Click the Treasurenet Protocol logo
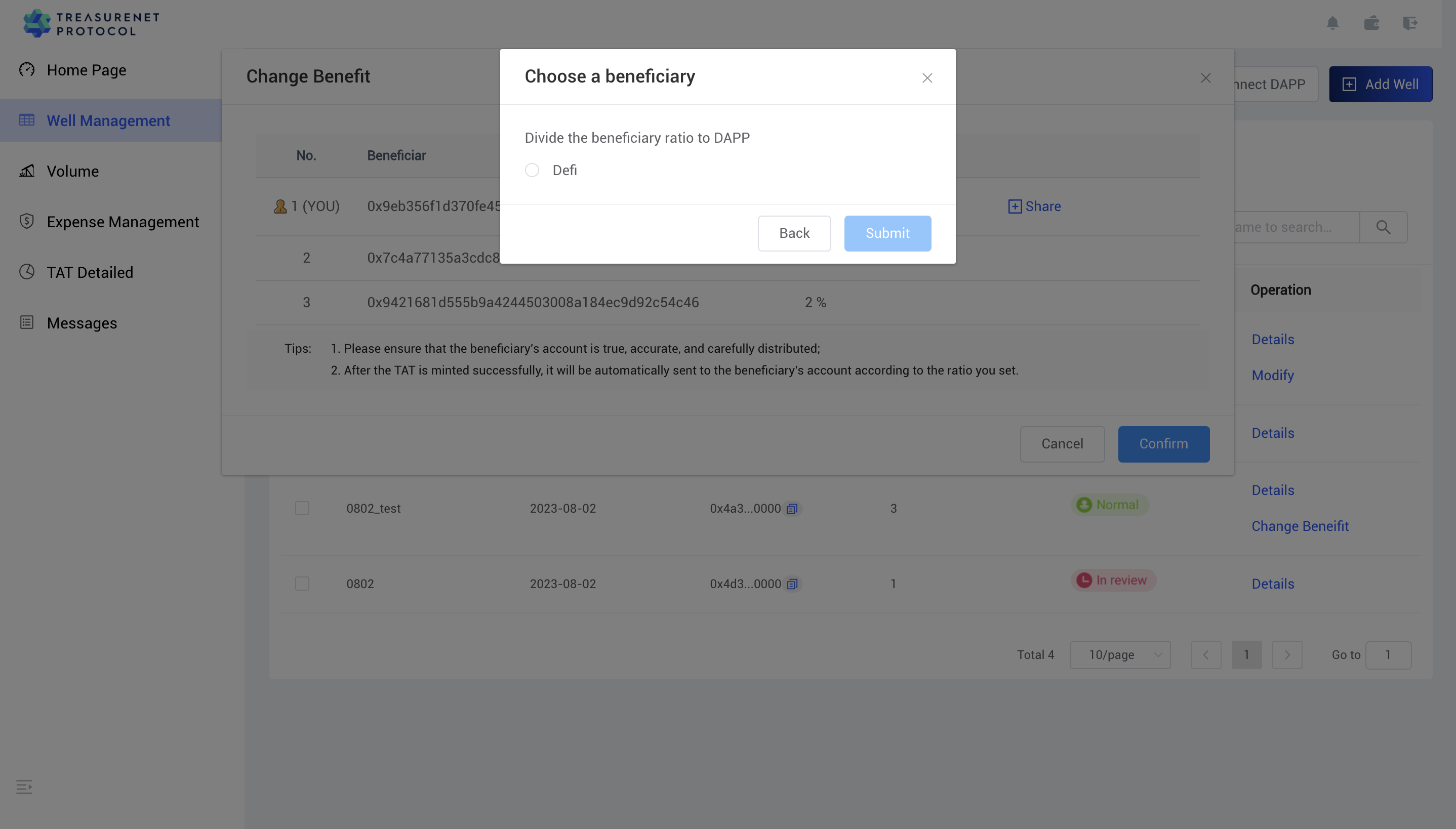Viewport: 1456px width, 829px height. (91, 23)
